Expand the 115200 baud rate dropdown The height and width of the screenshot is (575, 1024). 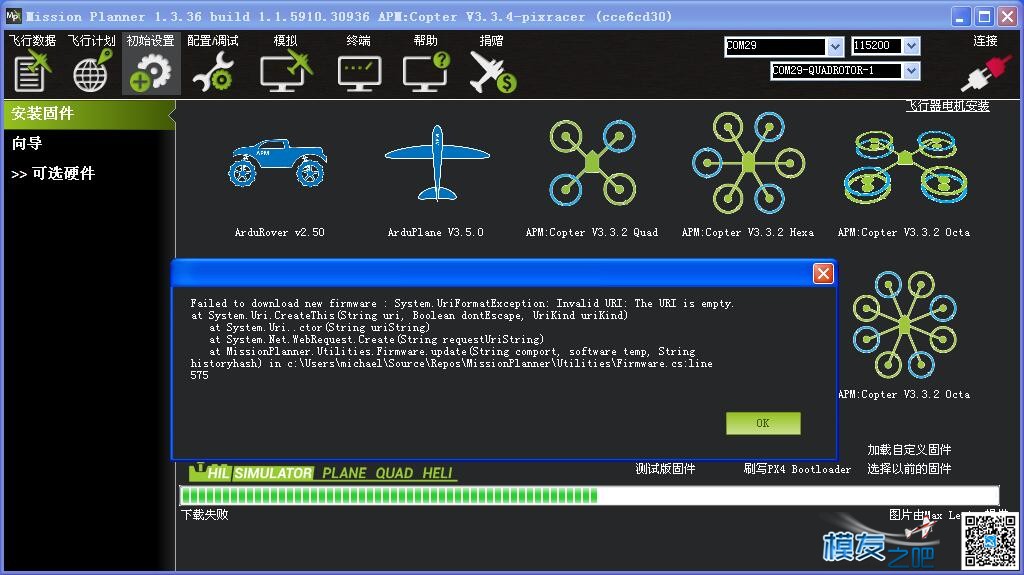coord(912,46)
